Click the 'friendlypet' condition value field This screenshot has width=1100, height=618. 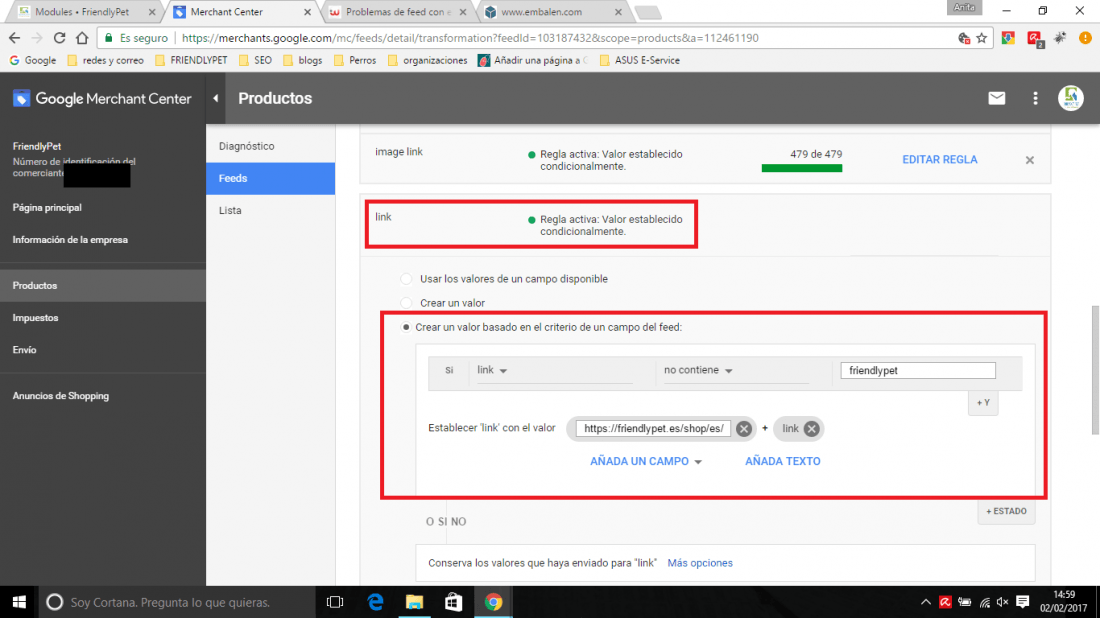[918, 370]
